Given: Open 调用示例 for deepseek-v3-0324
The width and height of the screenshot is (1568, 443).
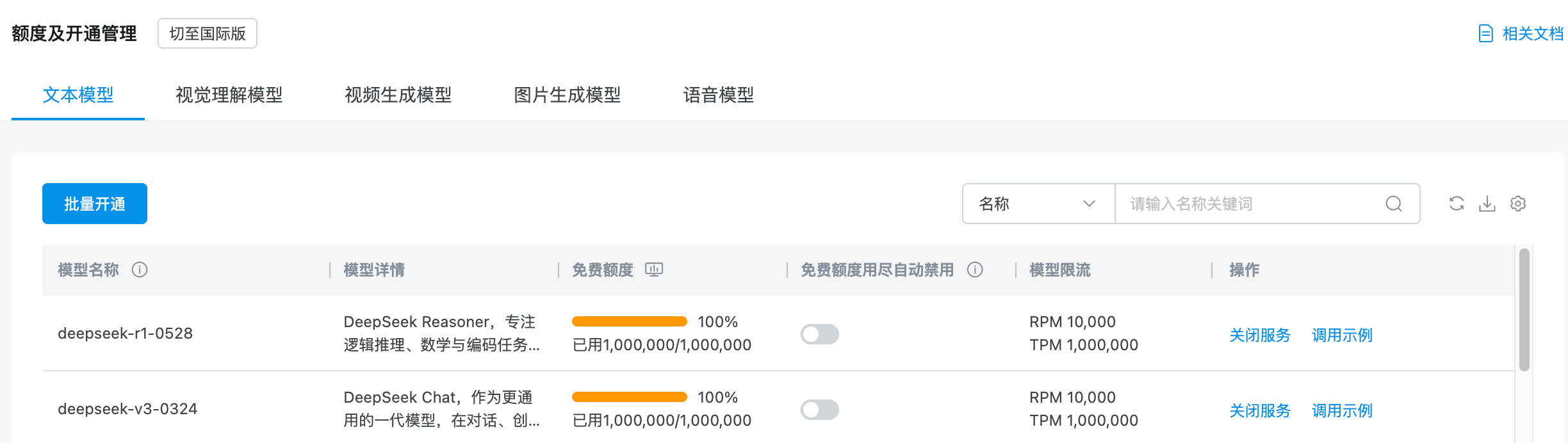Looking at the screenshot, I should (x=1342, y=410).
